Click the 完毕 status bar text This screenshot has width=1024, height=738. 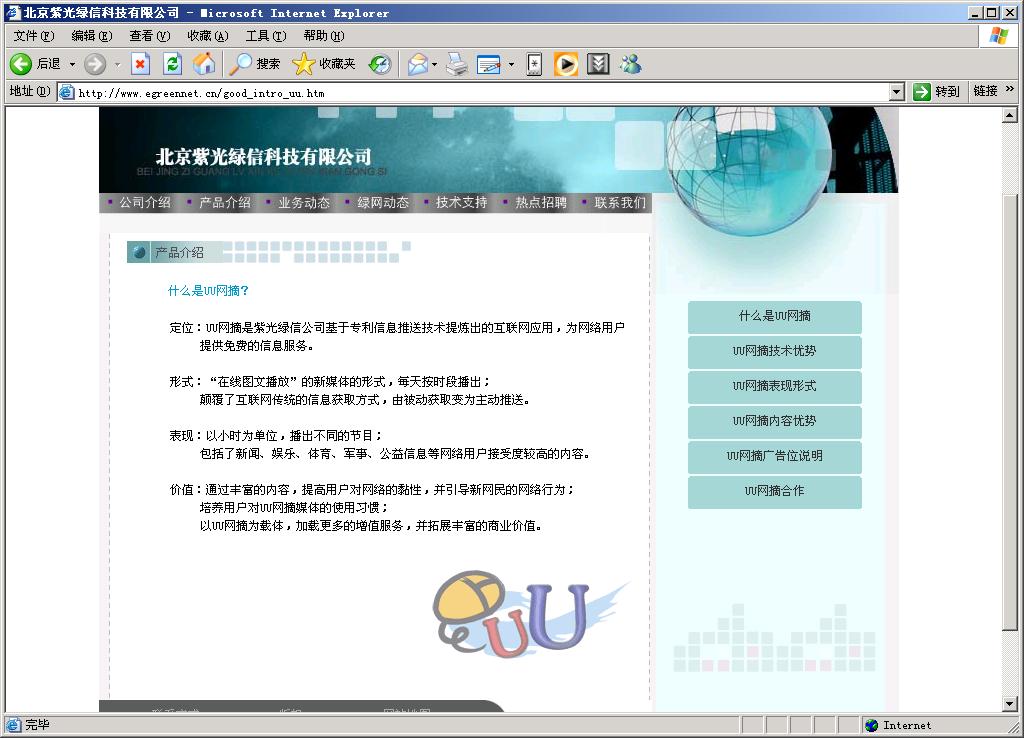click(37, 725)
